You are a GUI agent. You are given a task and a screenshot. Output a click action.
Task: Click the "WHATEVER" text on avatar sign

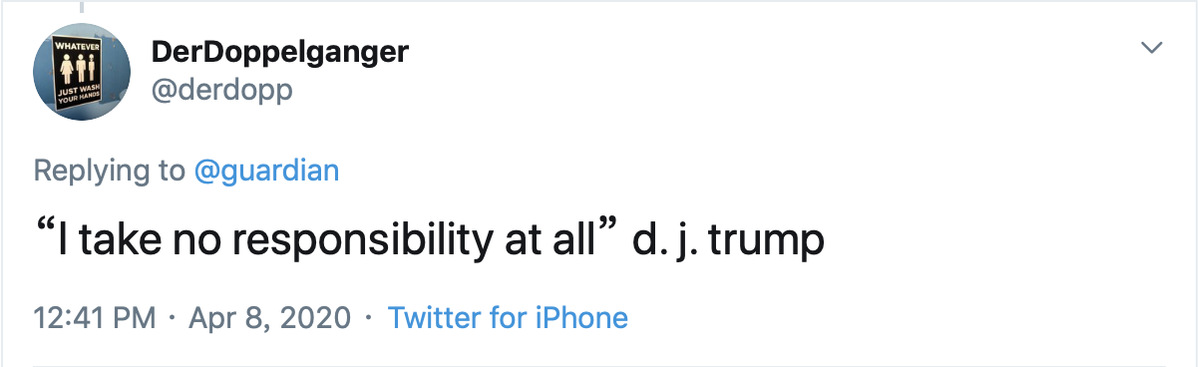pos(71,47)
